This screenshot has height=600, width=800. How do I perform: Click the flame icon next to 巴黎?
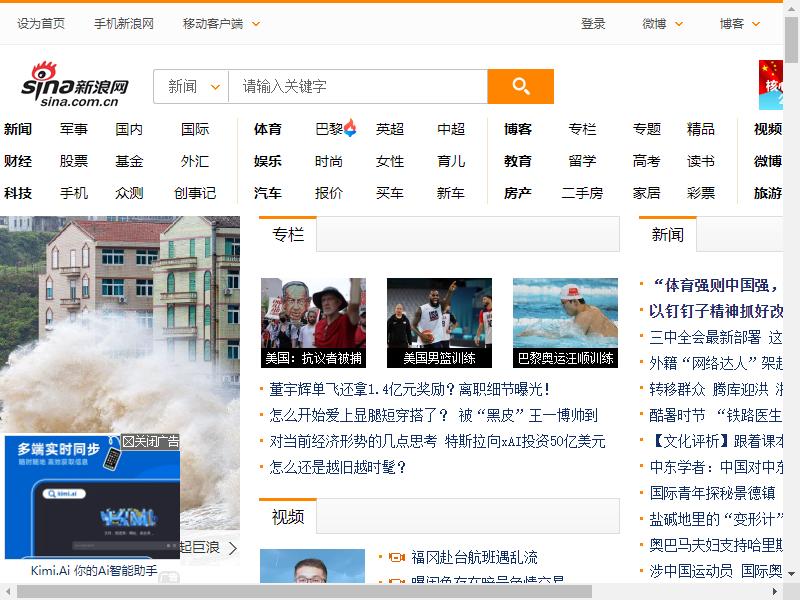(350, 128)
